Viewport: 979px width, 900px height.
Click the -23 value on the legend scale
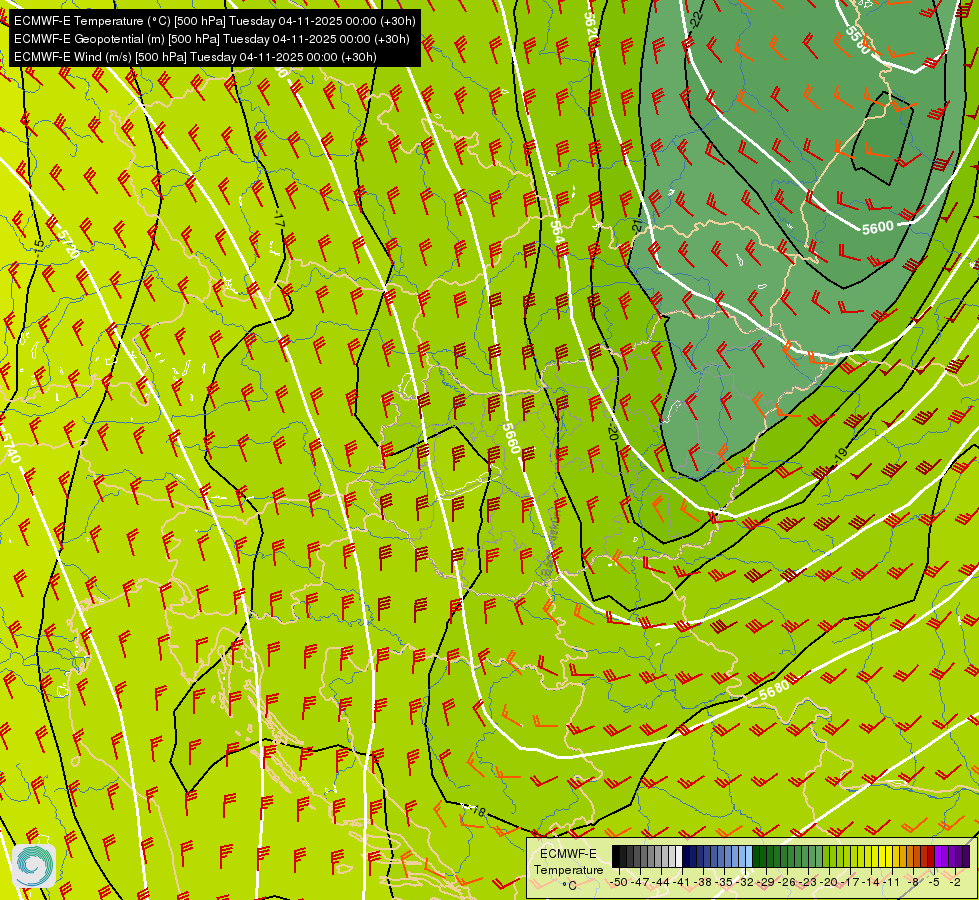pyautogui.click(x=808, y=882)
